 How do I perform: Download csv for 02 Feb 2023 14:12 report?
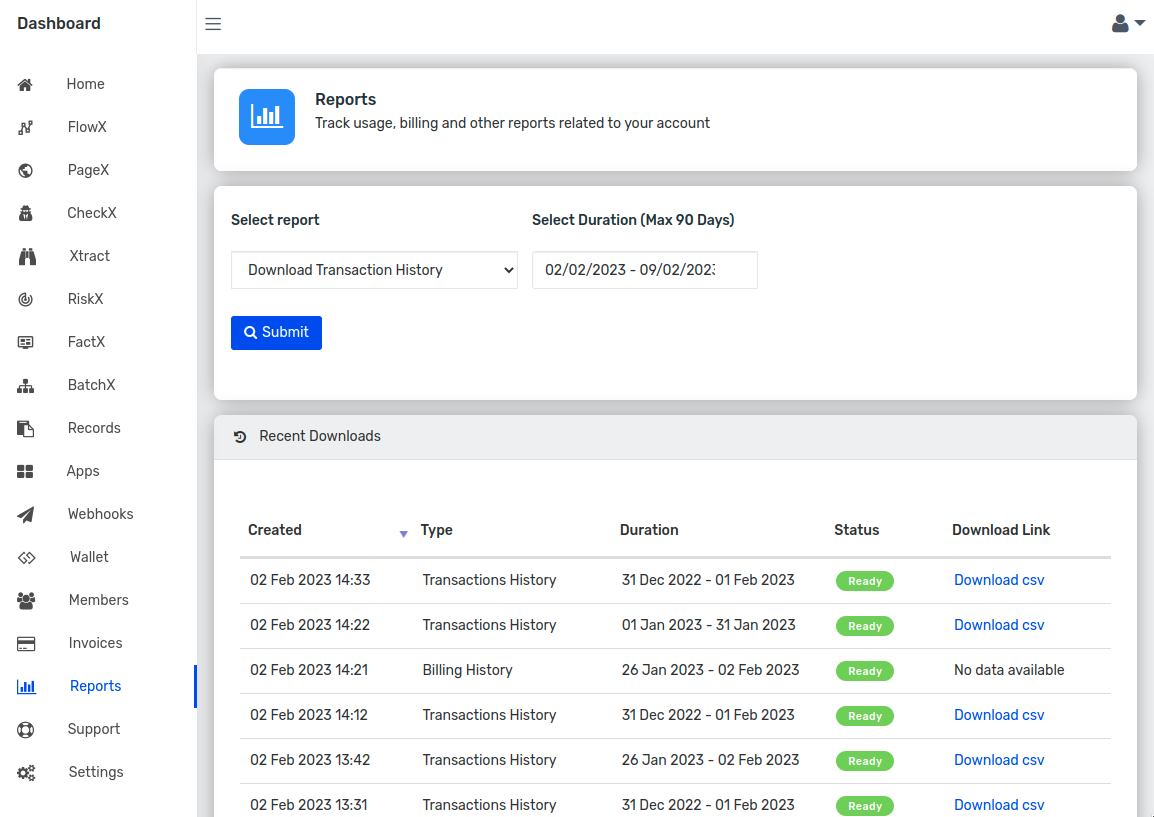999,715
